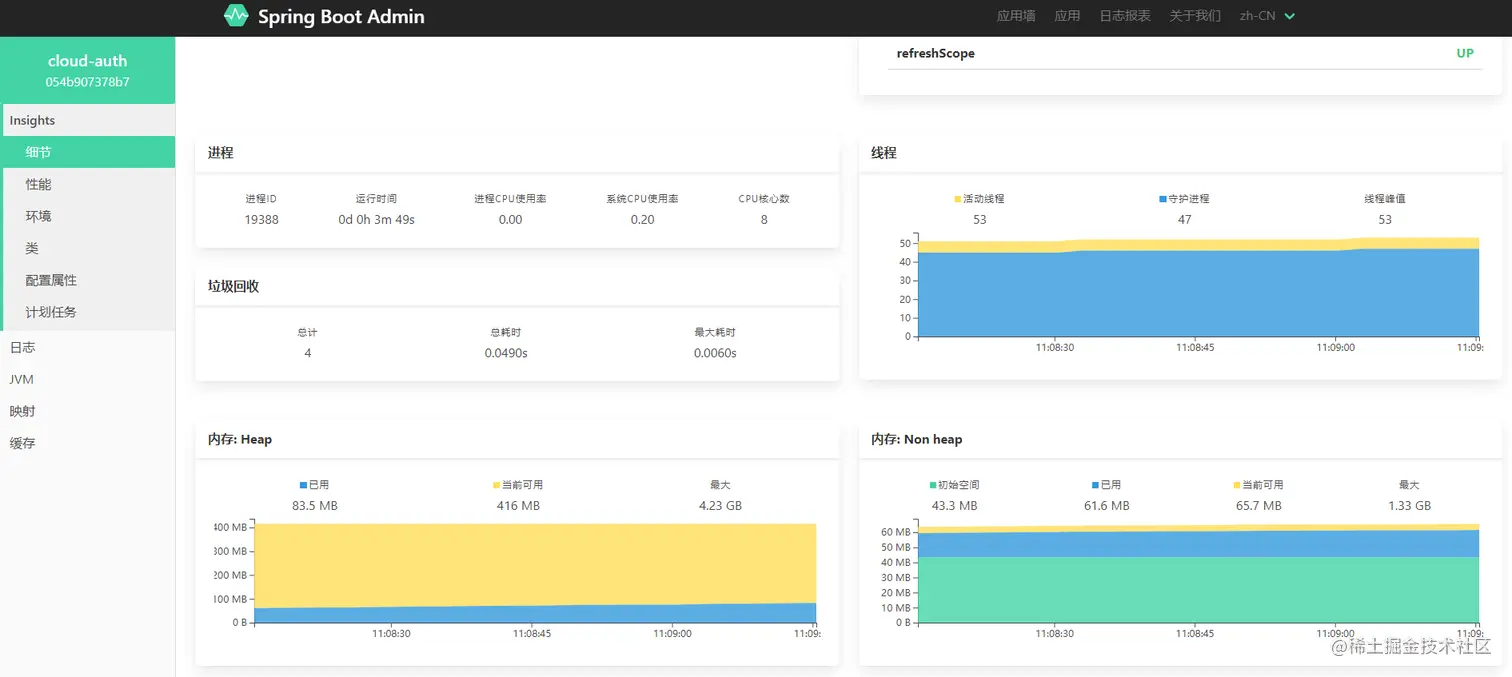Open the 应用墙 nav item
Image resolution: width=1512 pixels, height=677 pixels.
pos(1016,16)
